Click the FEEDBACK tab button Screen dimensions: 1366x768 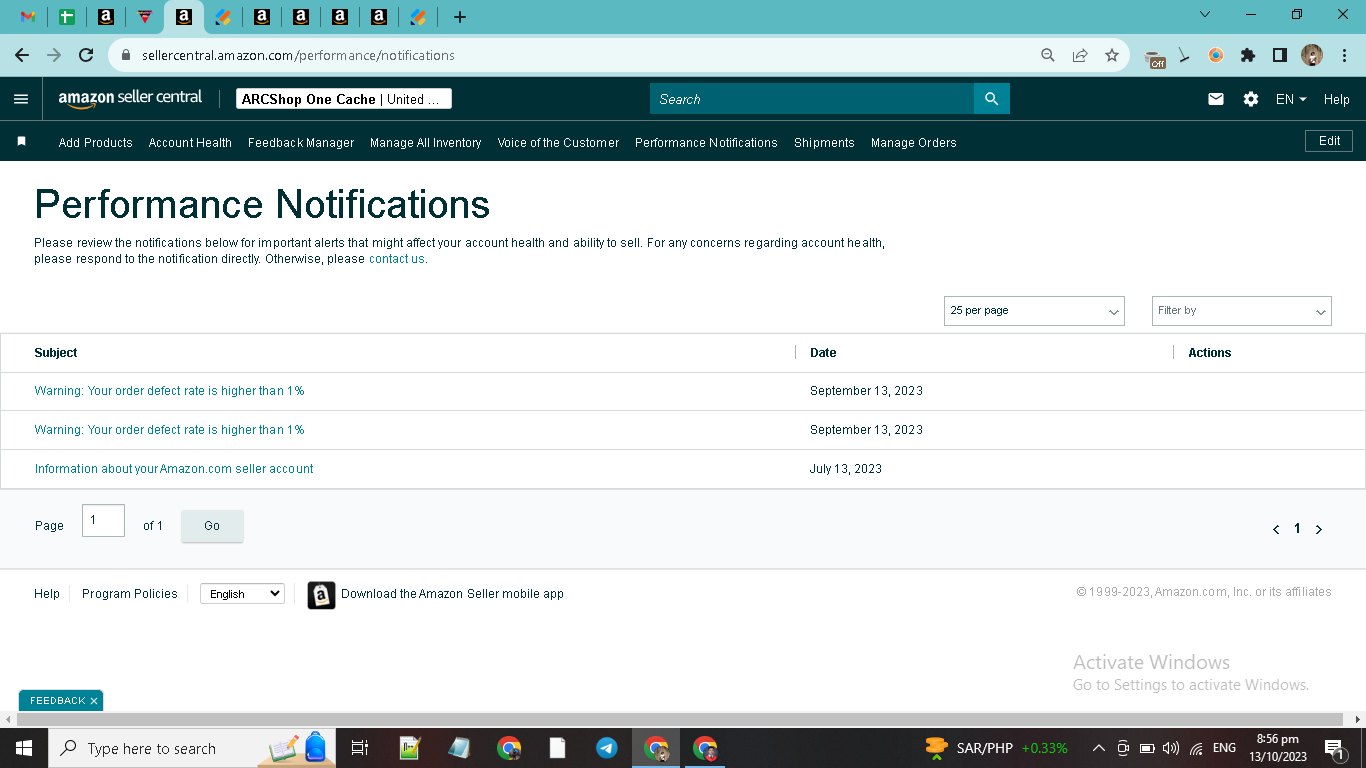[57, 701]
